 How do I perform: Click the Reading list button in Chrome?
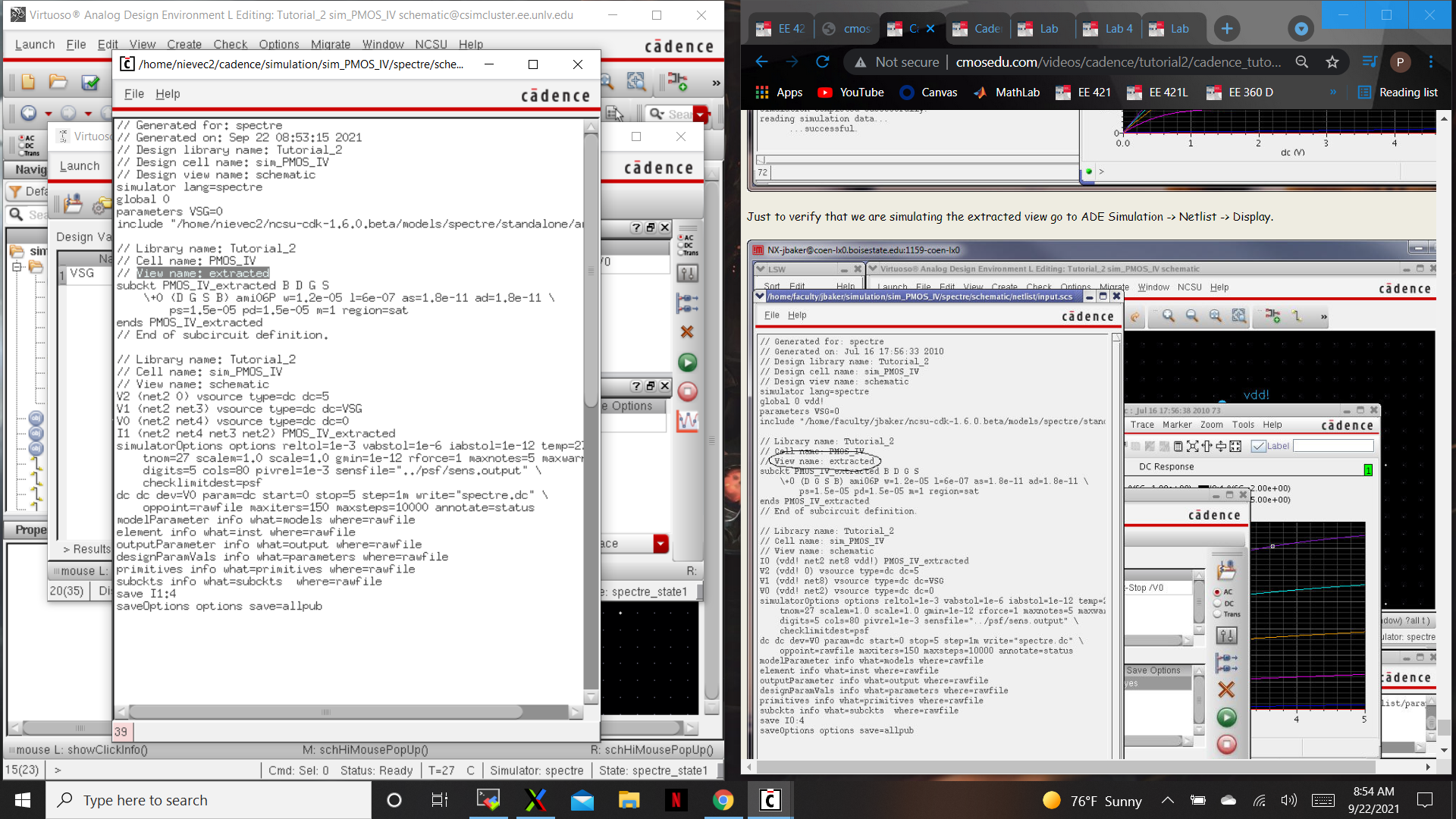click(1398, 93)
